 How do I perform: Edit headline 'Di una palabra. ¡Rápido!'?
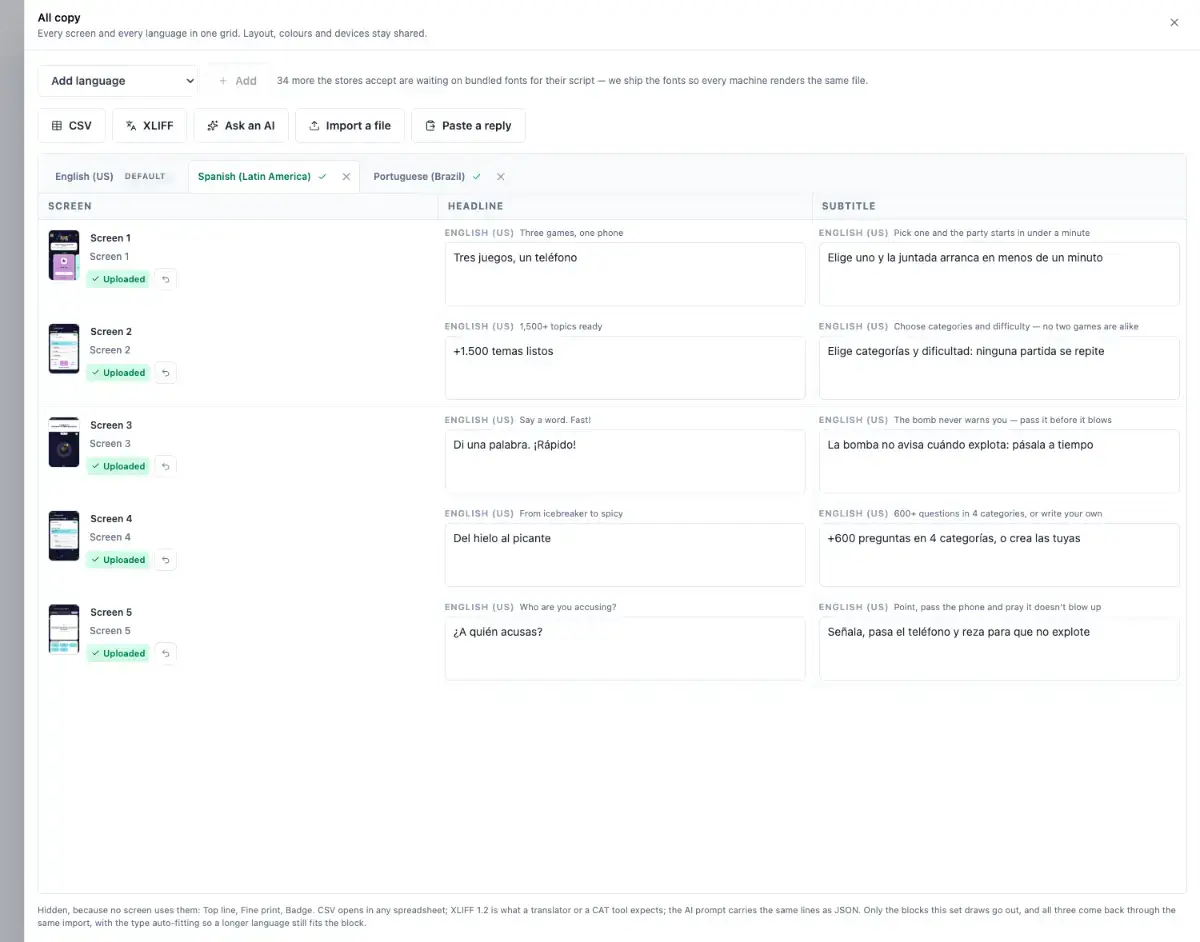[x=625, y=461]
